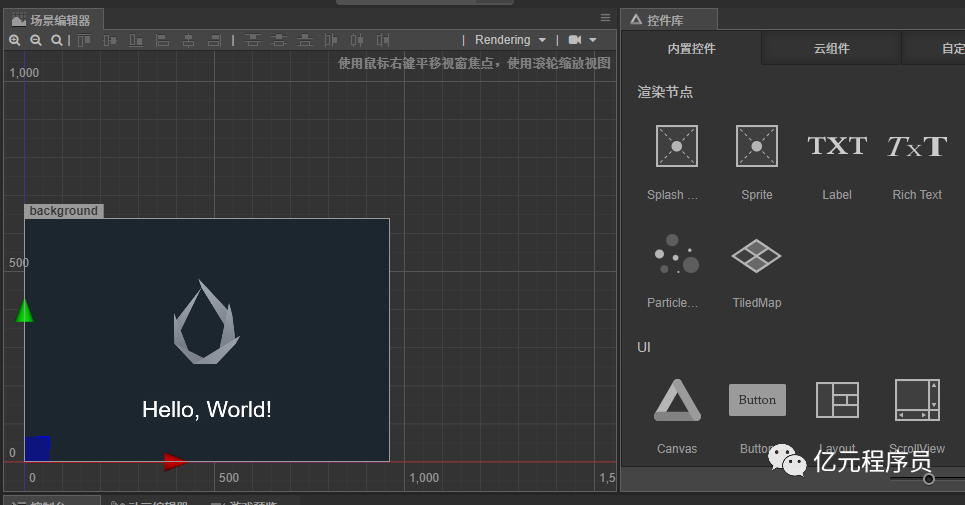Image resolution: width=965 pixels, height=505 pixels.
Task: Switch to the 内置控件 tab
Action: click(x=691, y=49)
